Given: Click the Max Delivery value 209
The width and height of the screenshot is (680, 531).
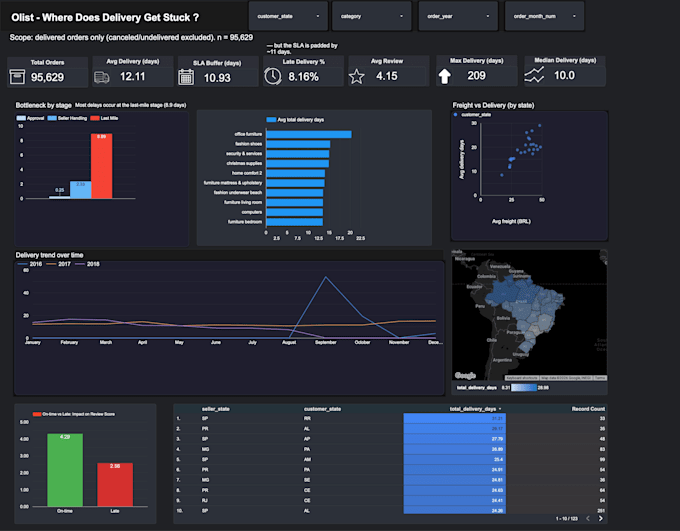Looking at the screenshot, I should pyautogui.click(x=476, y=75).
